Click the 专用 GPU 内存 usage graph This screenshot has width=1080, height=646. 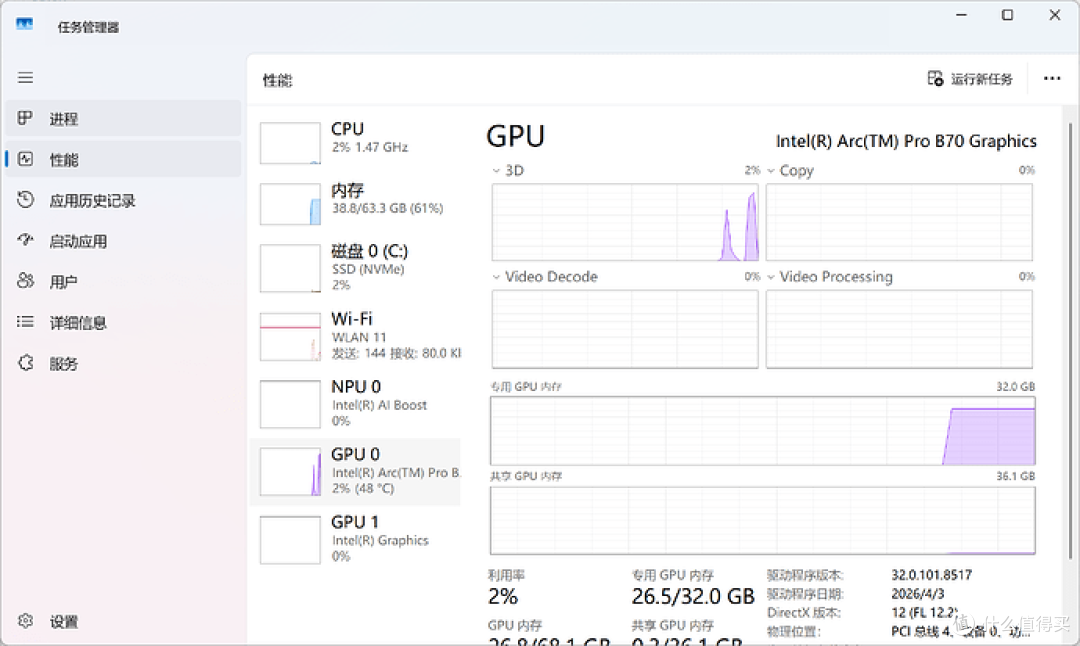(x=762, y=430)
